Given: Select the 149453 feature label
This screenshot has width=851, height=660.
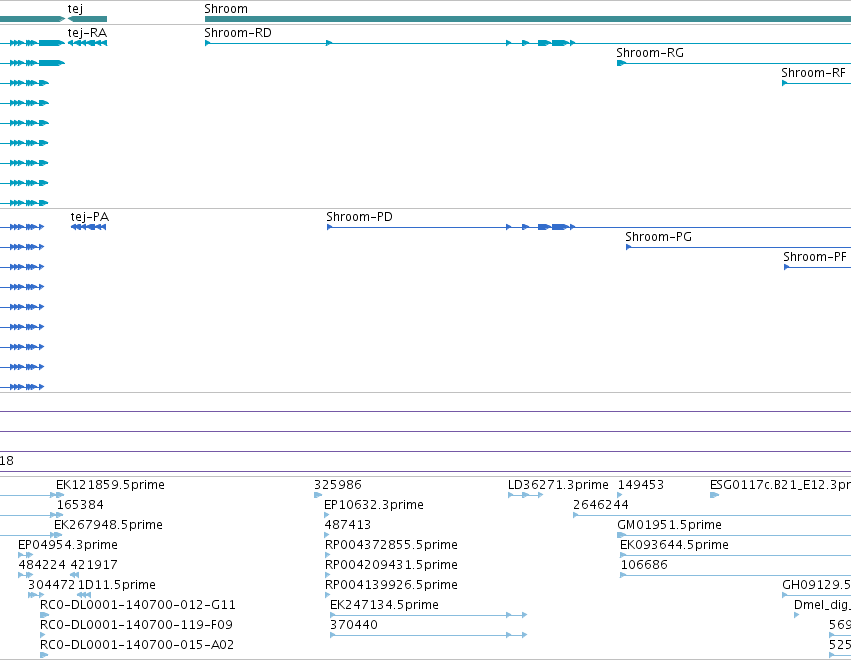Looking at the screenshot, I should [641, 485].
